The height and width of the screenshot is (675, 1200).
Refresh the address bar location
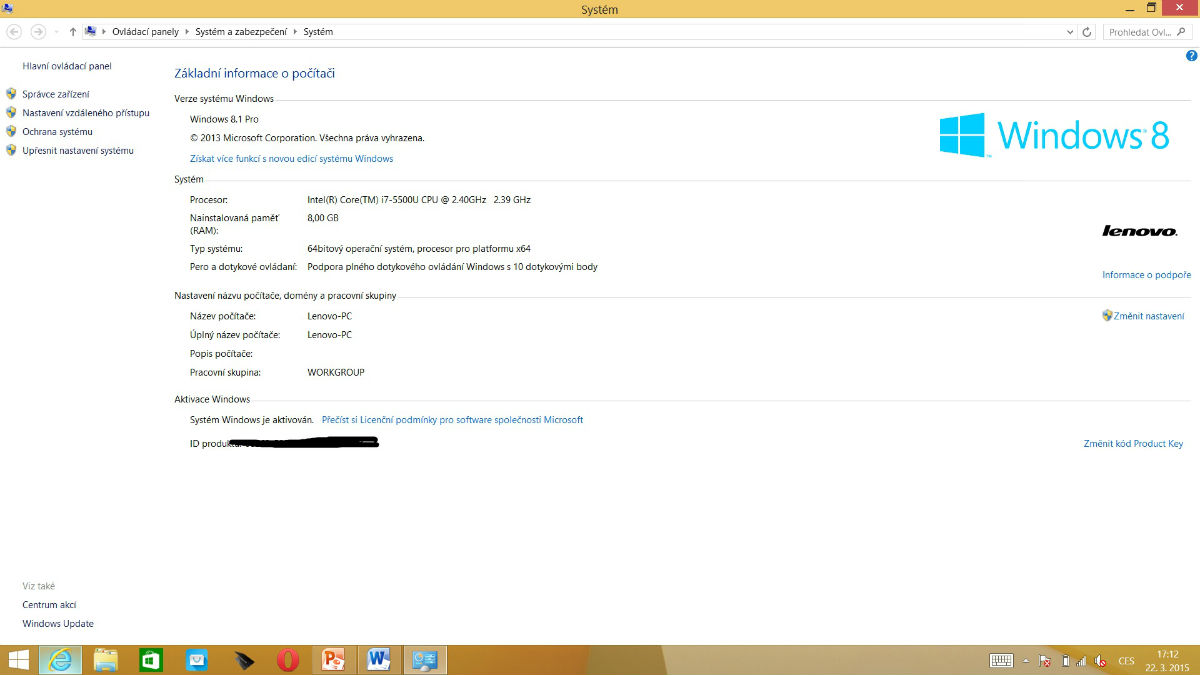pos(1088,32)
